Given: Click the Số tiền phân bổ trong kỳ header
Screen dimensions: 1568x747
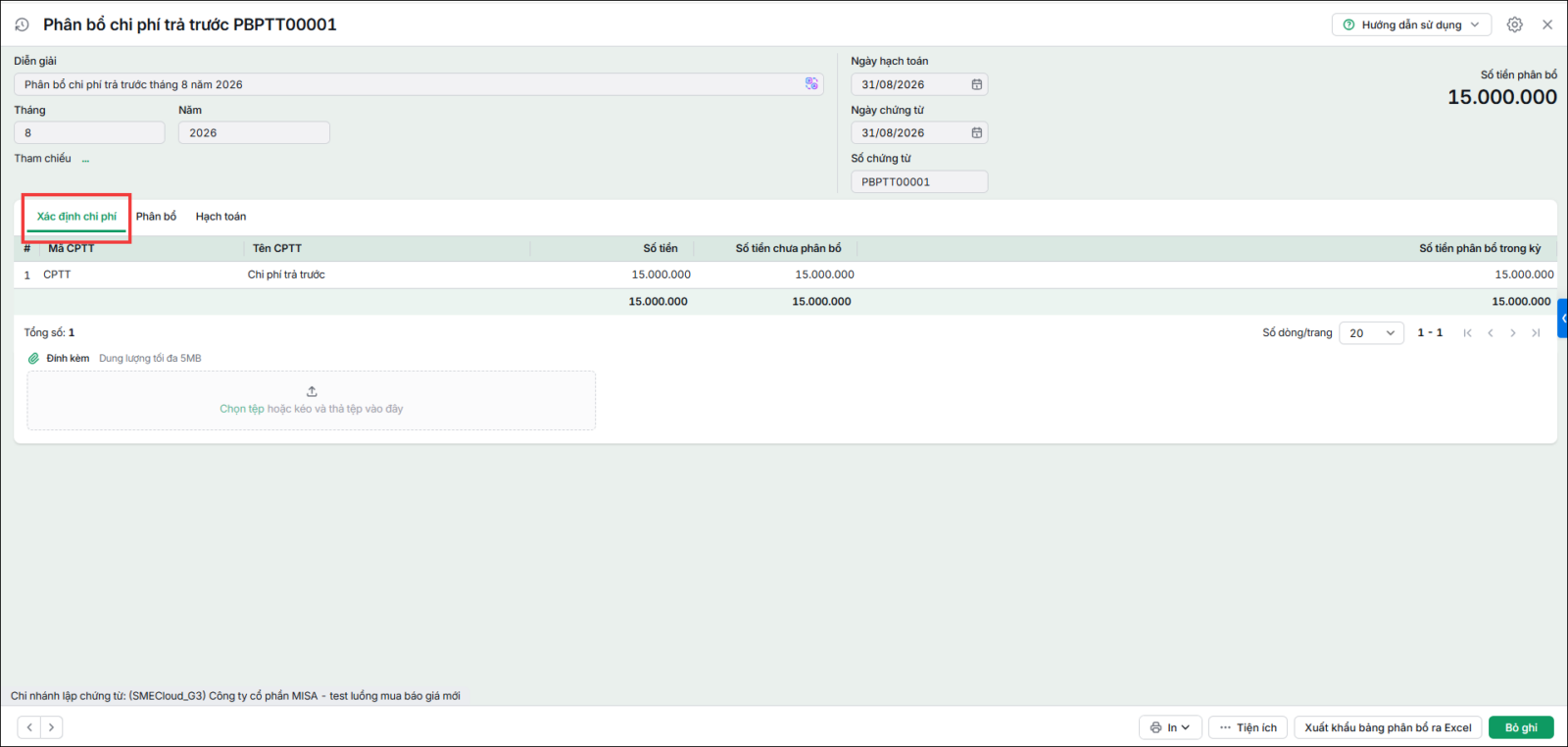Looking at the screenshot, I should click(1480, 248).
